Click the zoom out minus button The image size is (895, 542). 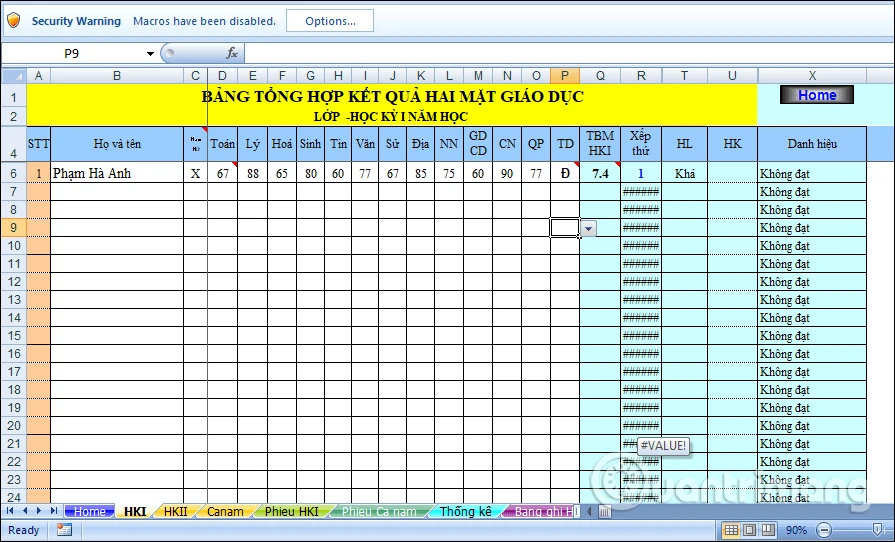pos(823,530)
